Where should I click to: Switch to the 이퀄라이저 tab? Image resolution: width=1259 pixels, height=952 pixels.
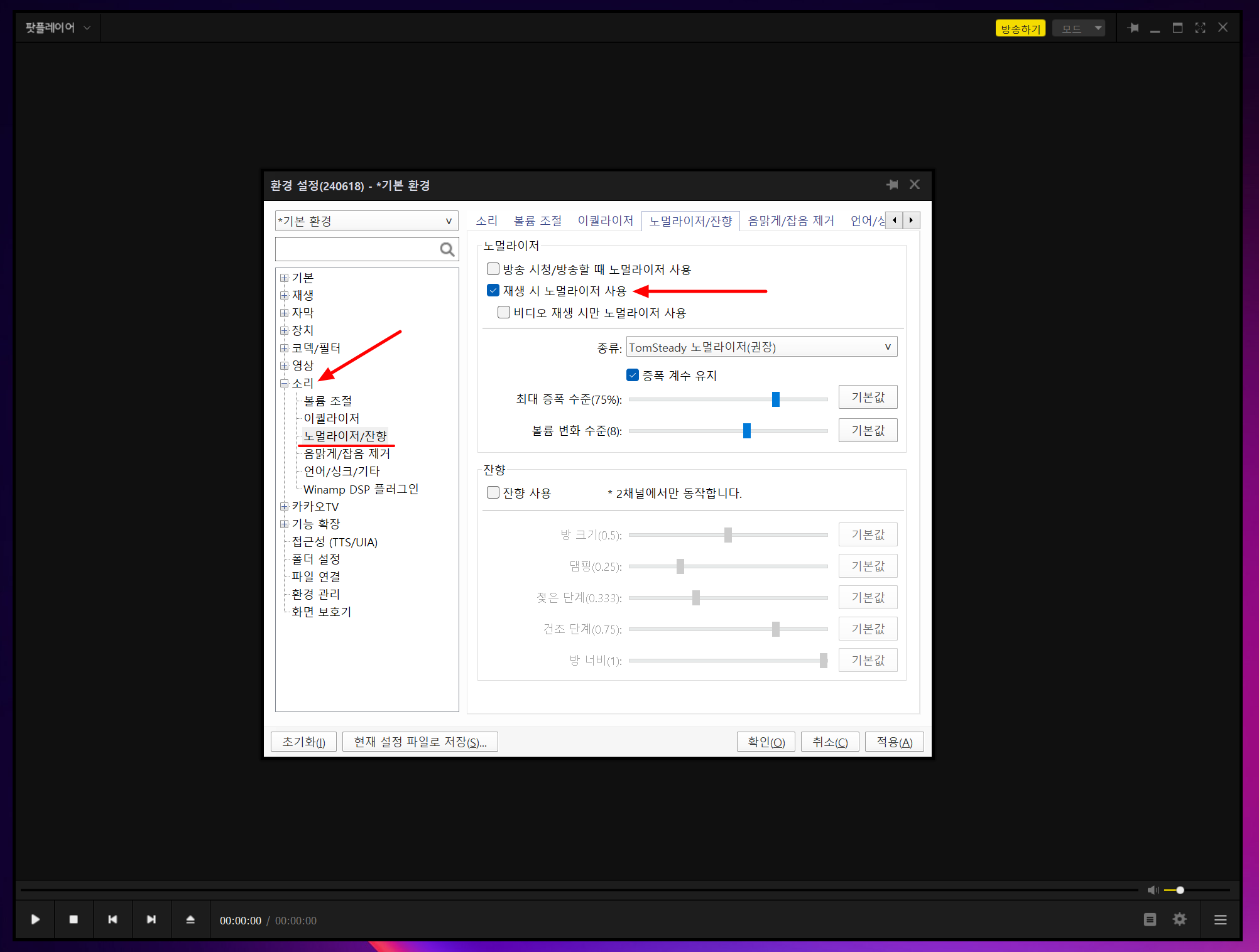(x=605, y=221)
